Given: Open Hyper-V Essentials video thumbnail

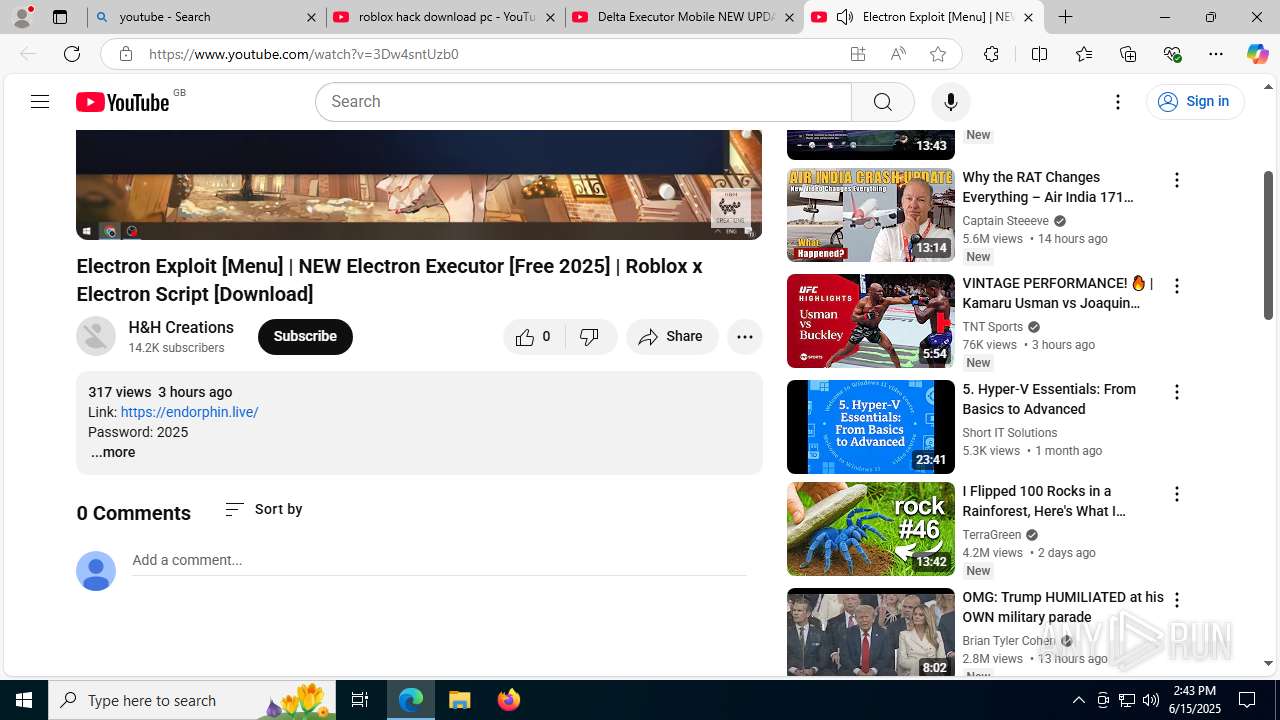Looking at the screenshot, I should [870, 427].
